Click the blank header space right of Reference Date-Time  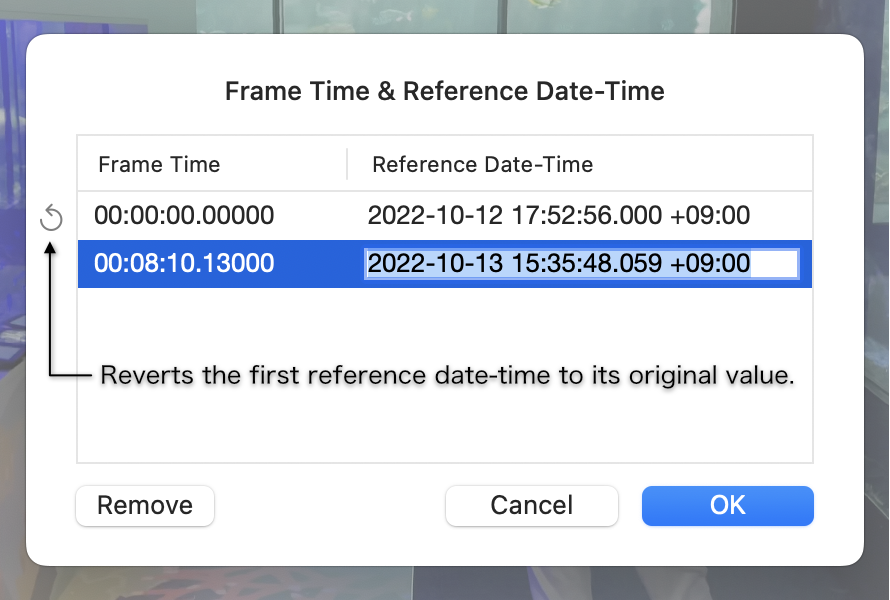point(700,164)
